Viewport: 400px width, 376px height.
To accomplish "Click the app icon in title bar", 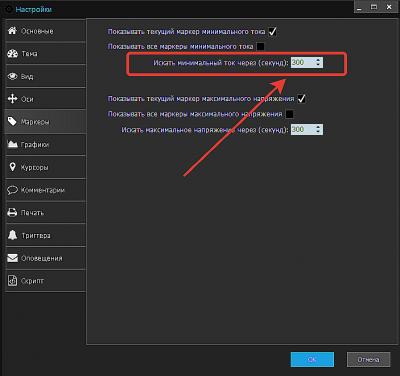I will pos(9,9).
